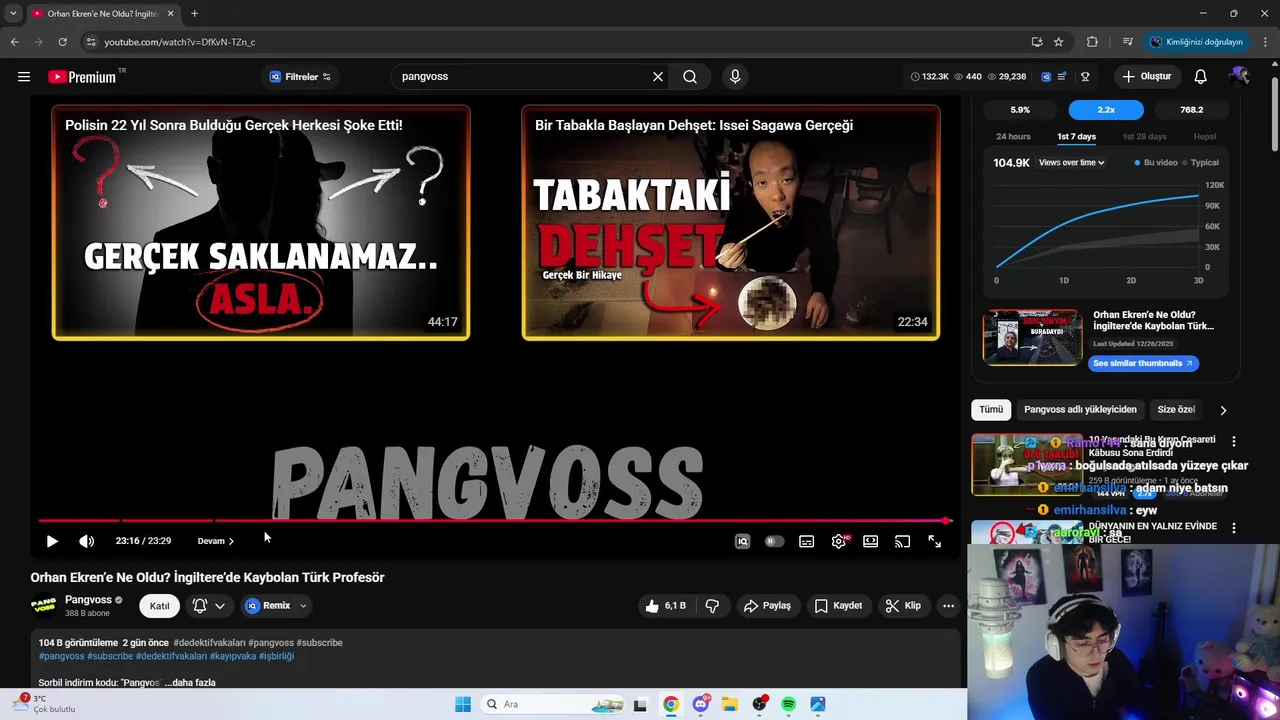Select the Size özel filter chip
1280x720 pixels.
[1176, 410]
